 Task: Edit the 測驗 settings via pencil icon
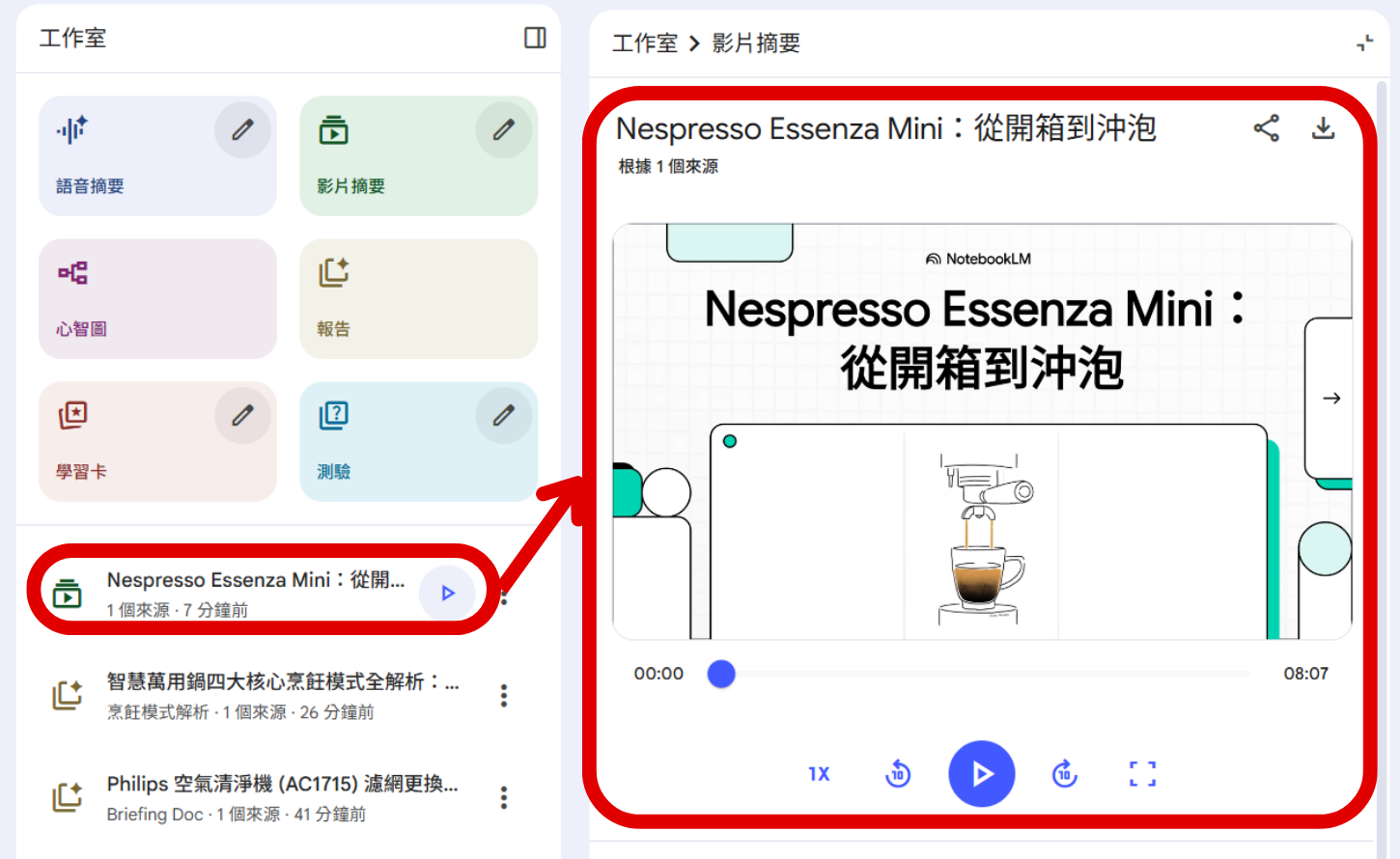tap(503, 415)
